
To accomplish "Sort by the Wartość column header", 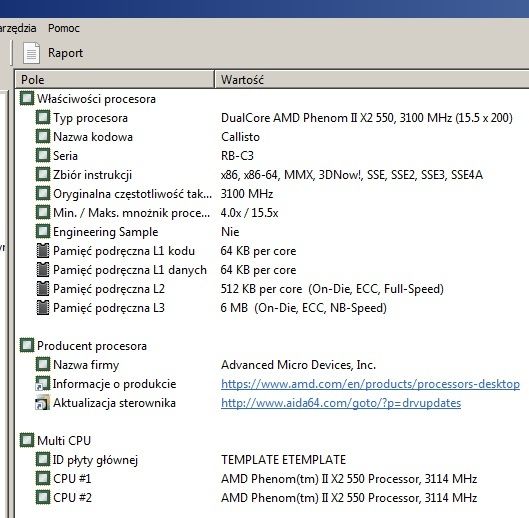I will coord(372,80).
